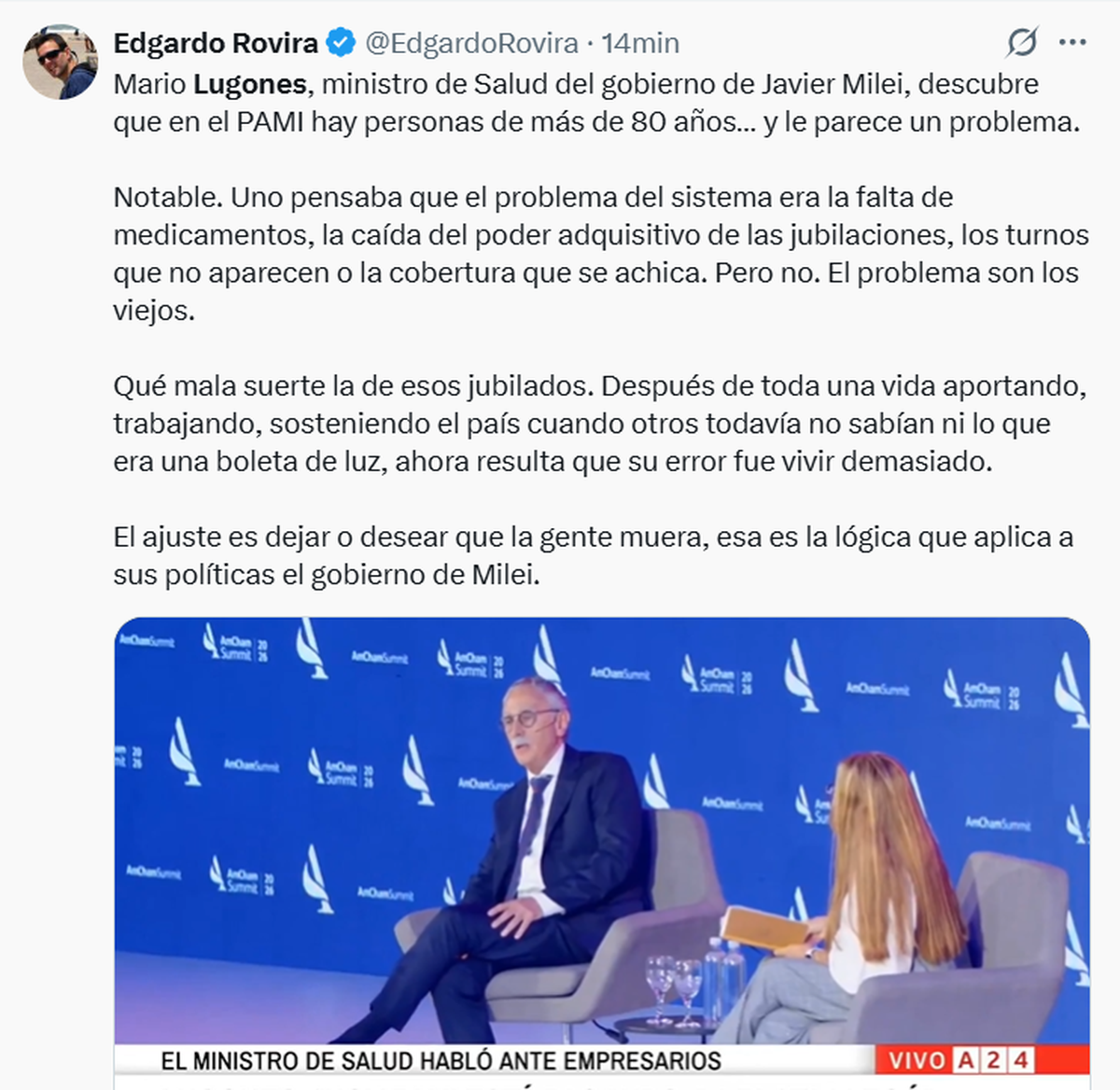Open the @EdgardoRovira handle link
This screenshot has width=1120, height=1090.
point(471,43)
